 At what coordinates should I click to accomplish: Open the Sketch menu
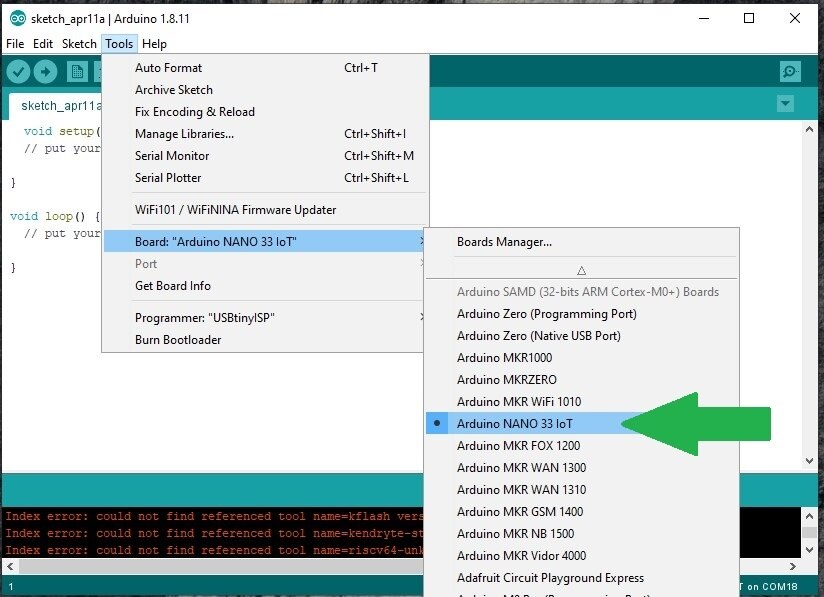(79, 44)
